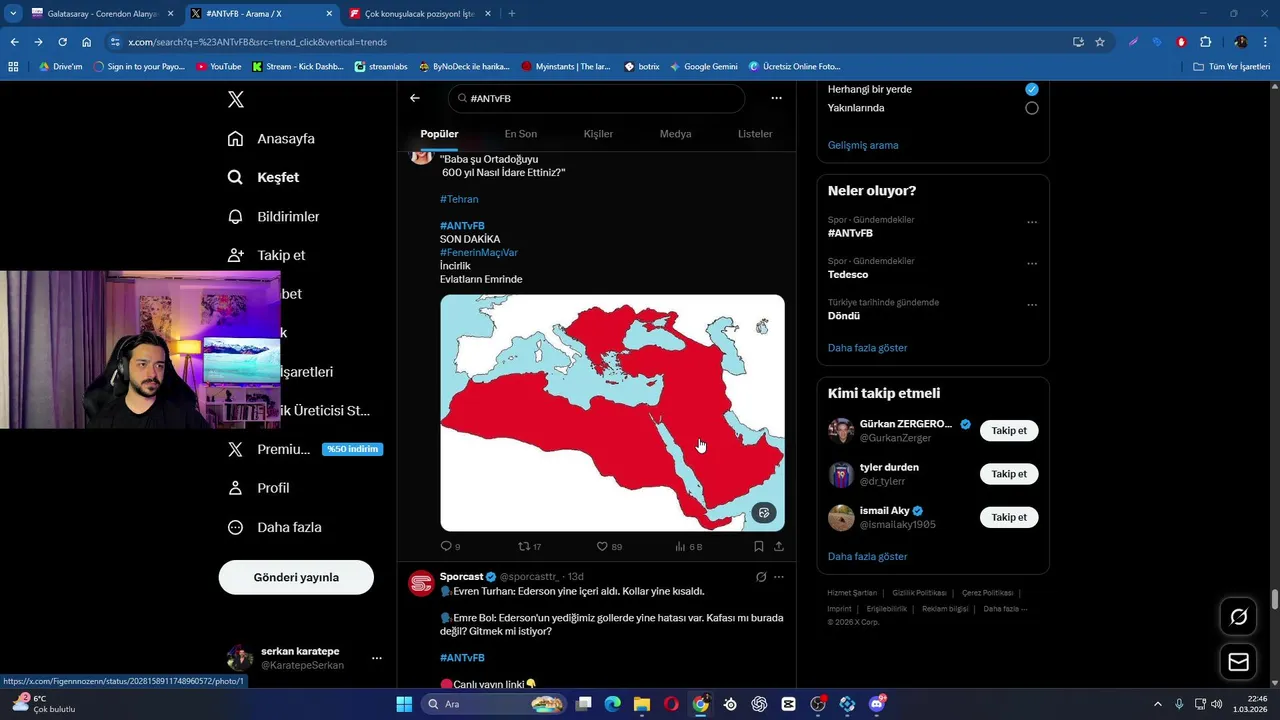The width and height of the screenshot is (1280, 720).
Task: Open the Grok floating button
Action: click(1238, 617)
